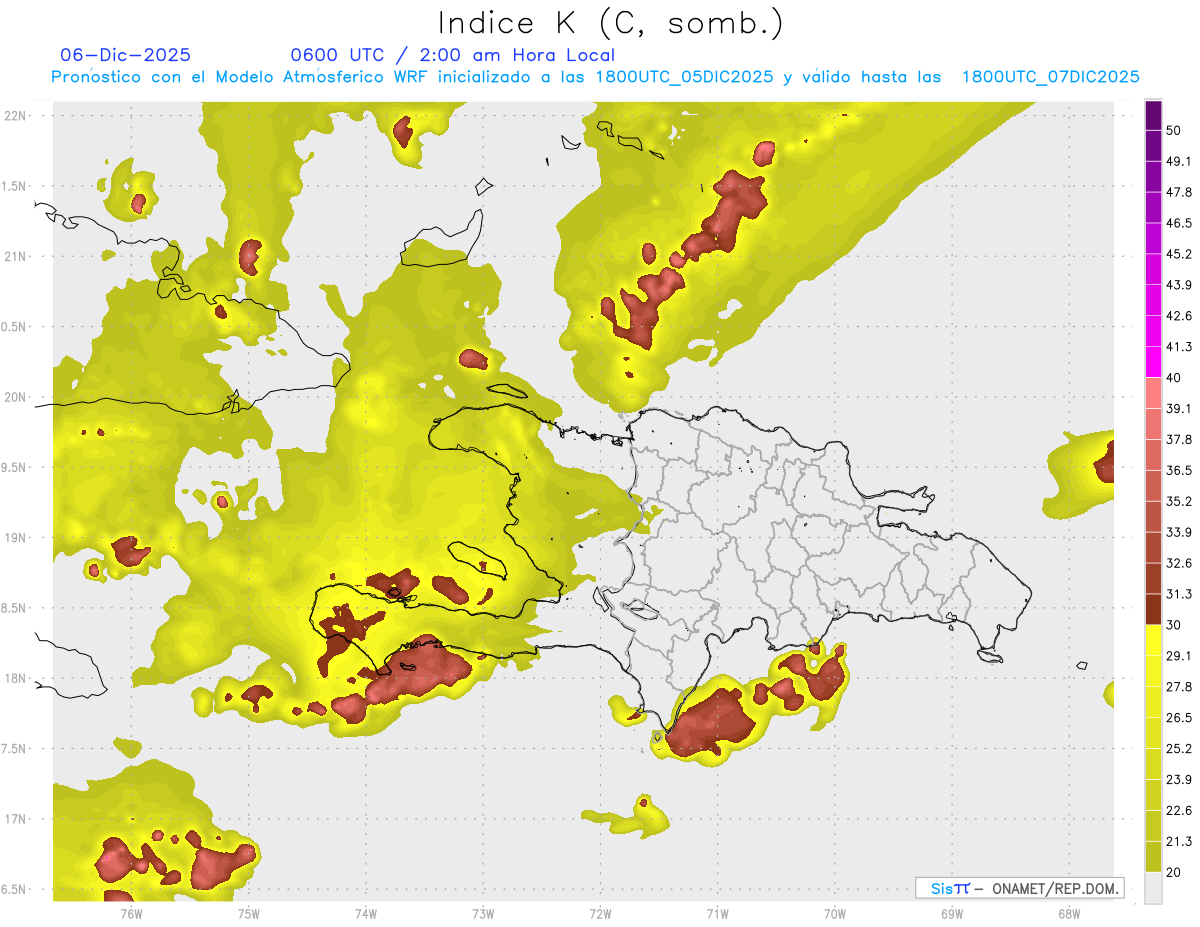Click the "0600 UTC / 2:00 am Hora Local" time label

(452, 55)
